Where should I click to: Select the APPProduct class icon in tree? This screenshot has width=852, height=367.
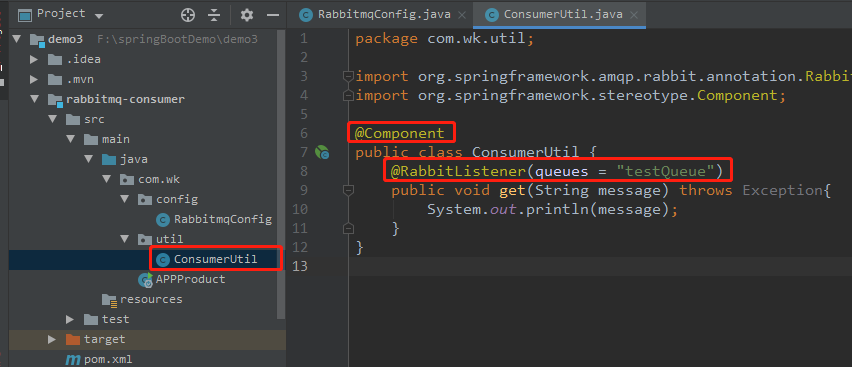pyautogui.click(x=146, y=279)
